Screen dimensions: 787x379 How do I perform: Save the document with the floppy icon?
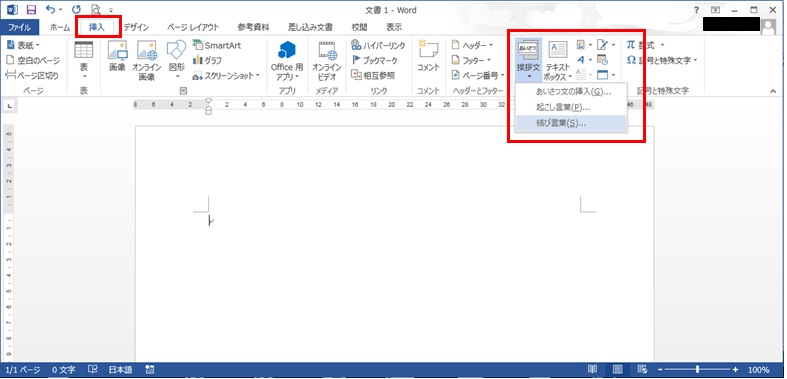click(x=31, y=9)
